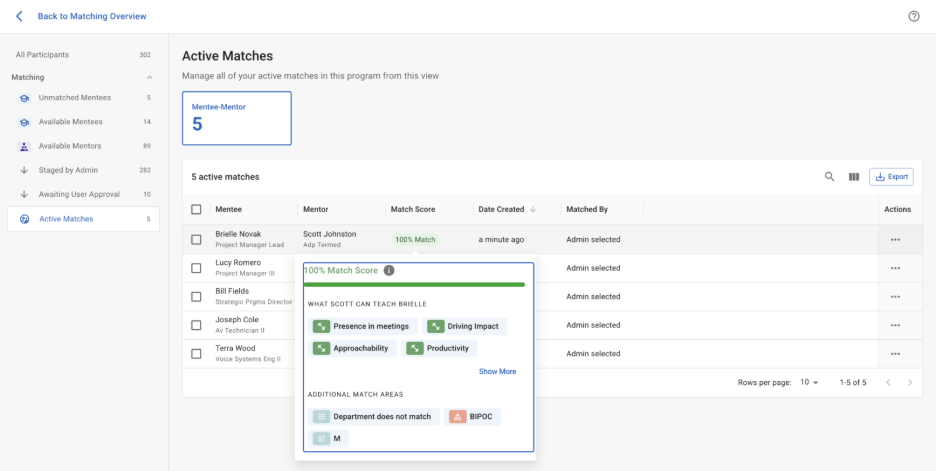Viewport: 936px width, 471px height.
Task: Click the Show More link
Action: (497, 371)
